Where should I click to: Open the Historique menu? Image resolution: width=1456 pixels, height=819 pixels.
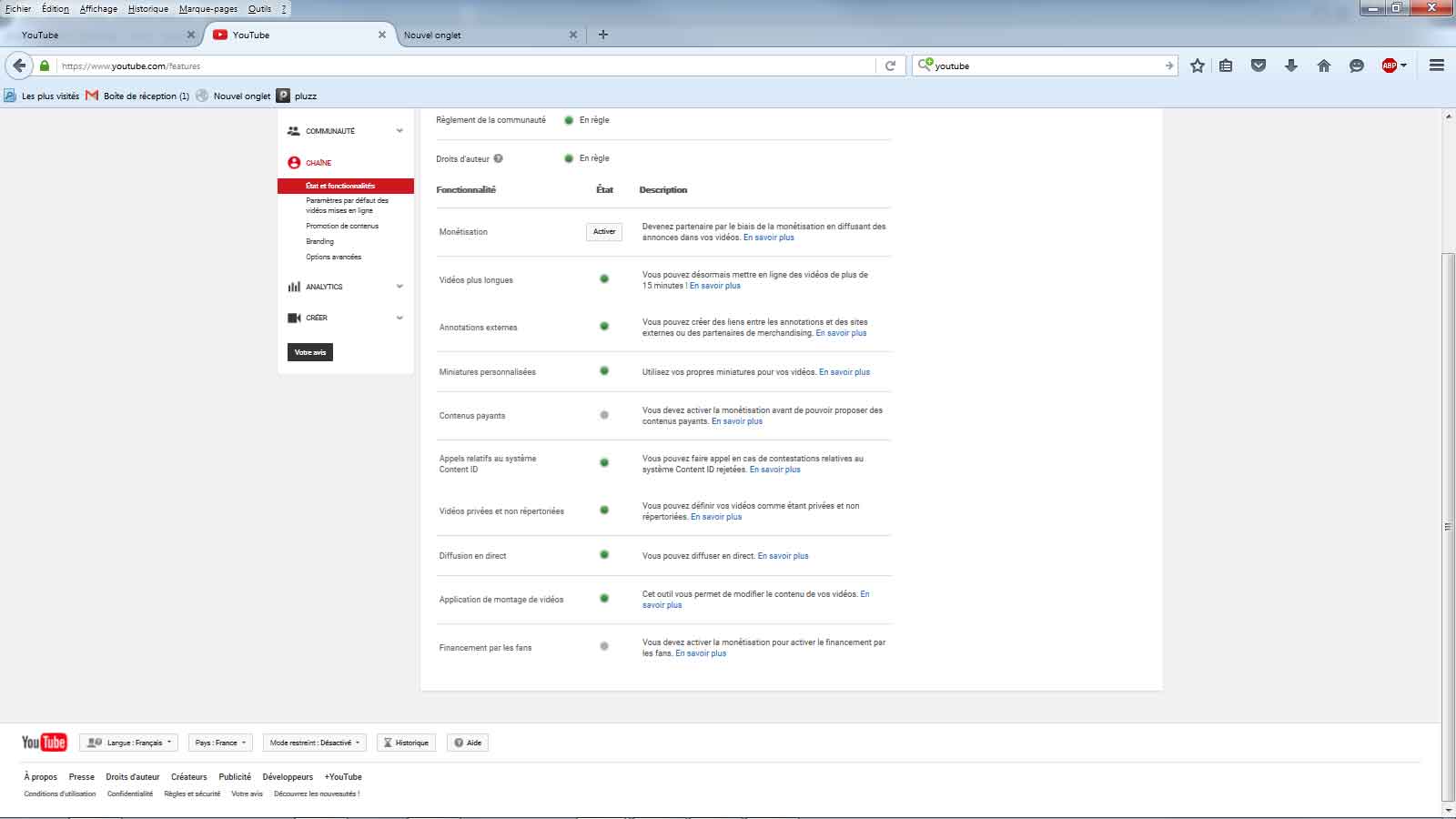point(147,8)
